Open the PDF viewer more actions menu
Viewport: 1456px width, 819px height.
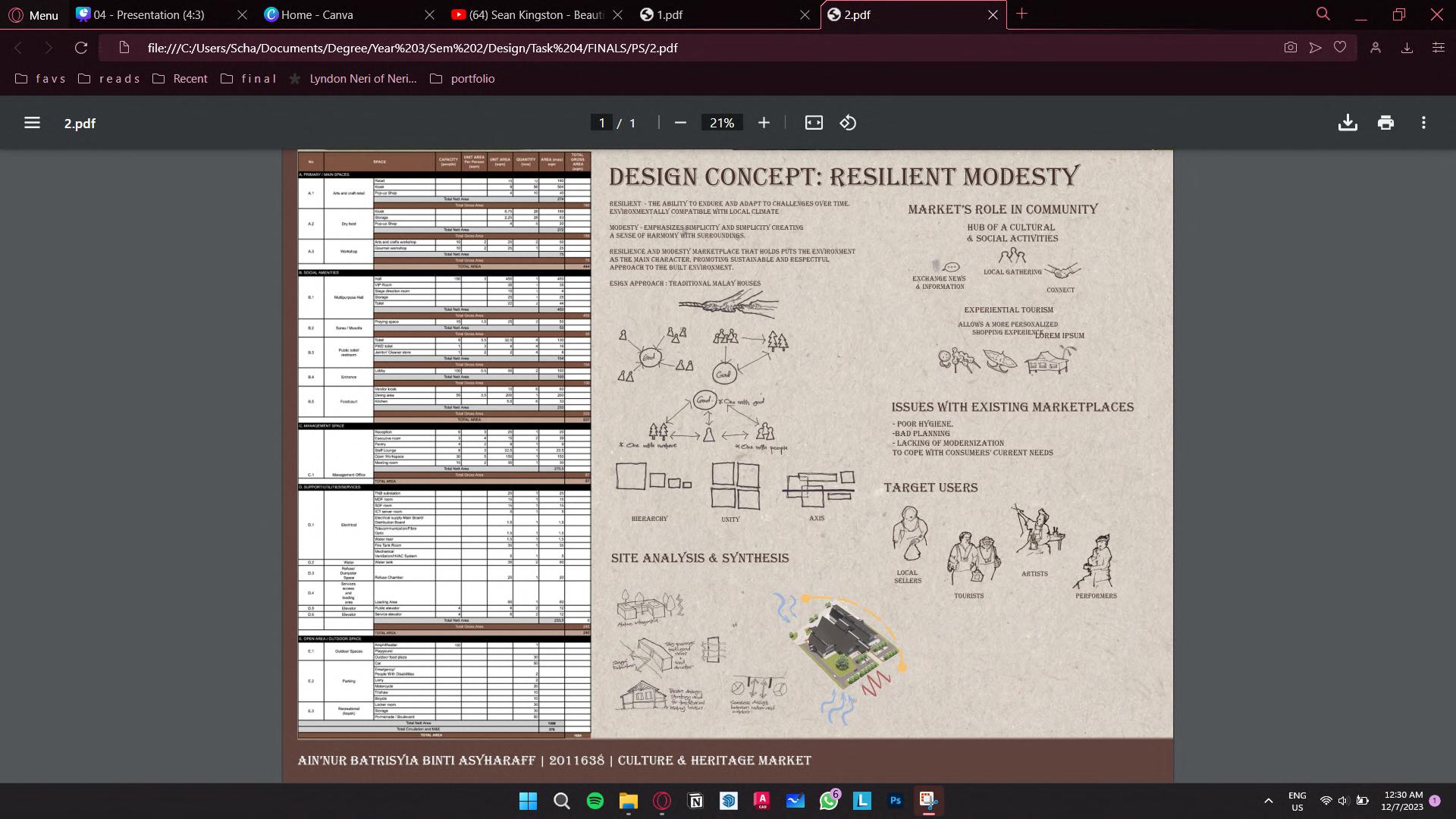1423,123
